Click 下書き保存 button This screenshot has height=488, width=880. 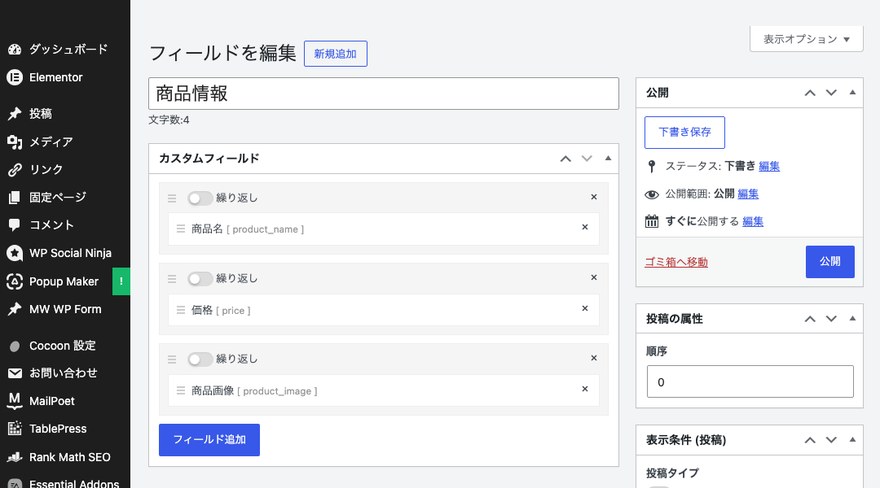tap(685, 132)
